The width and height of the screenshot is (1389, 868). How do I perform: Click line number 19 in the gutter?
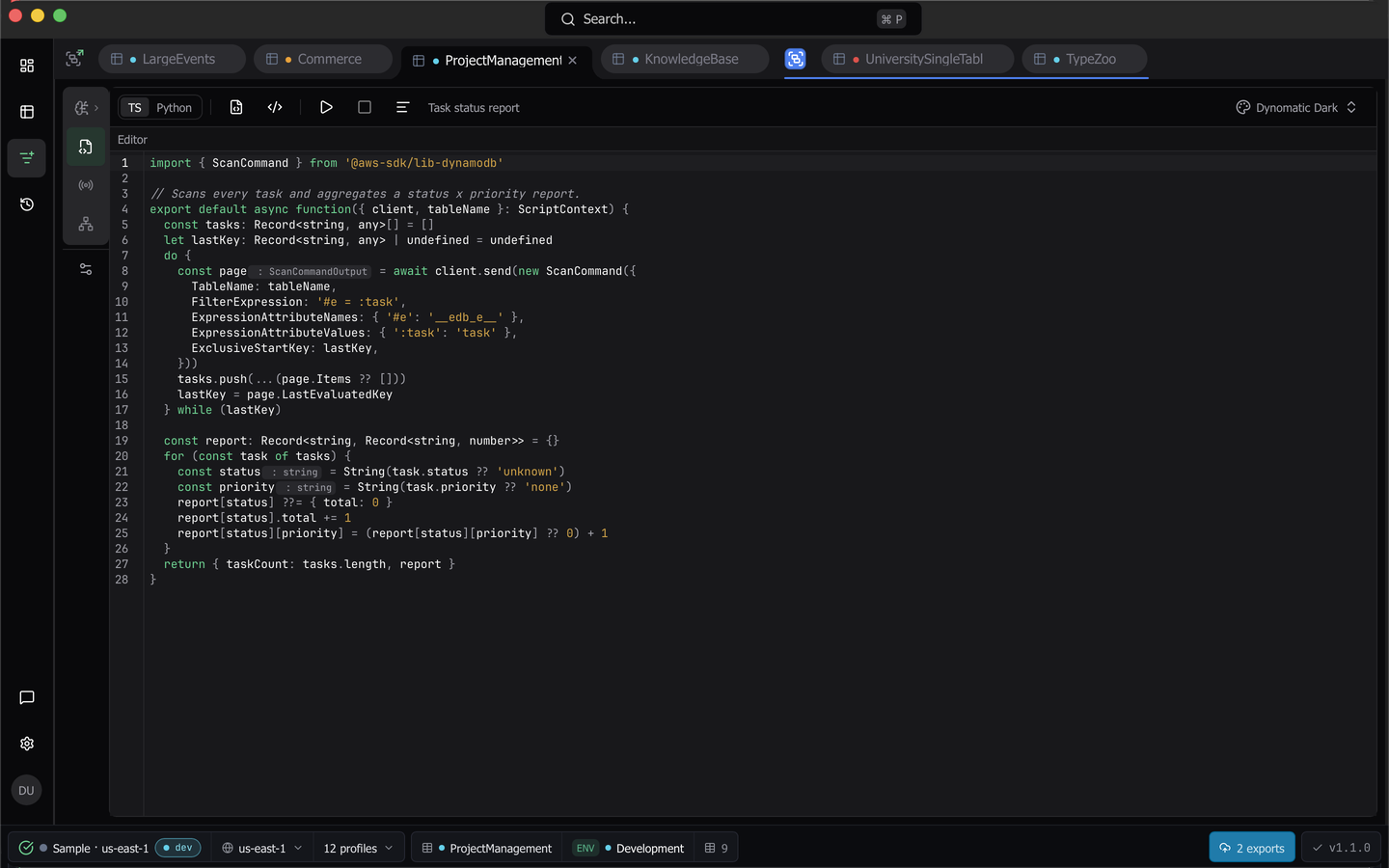tap(122, 441)
